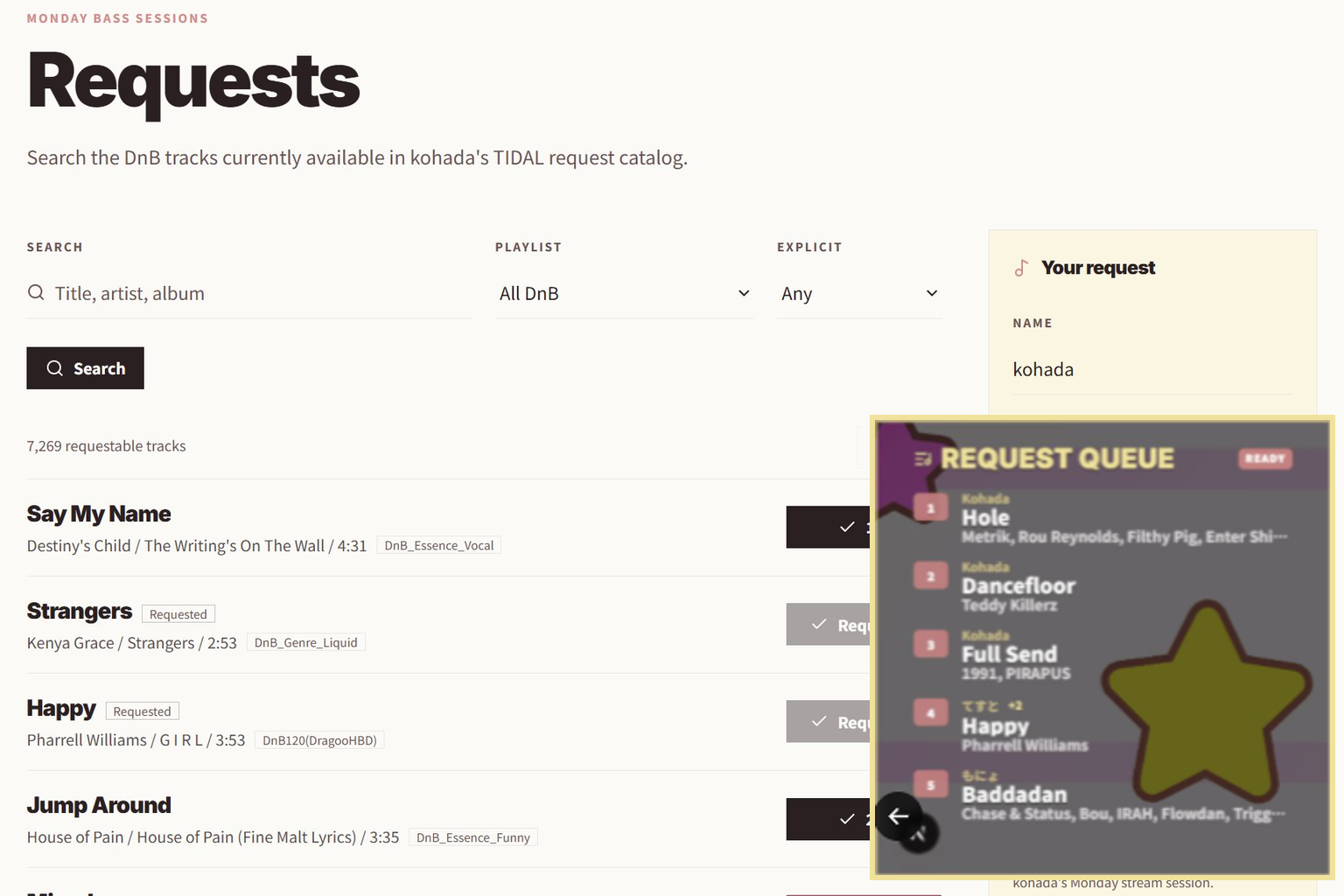This screenshot has height=896, width=1344.
Task: Click the music note icon beside Your request
Action: 1021,268
